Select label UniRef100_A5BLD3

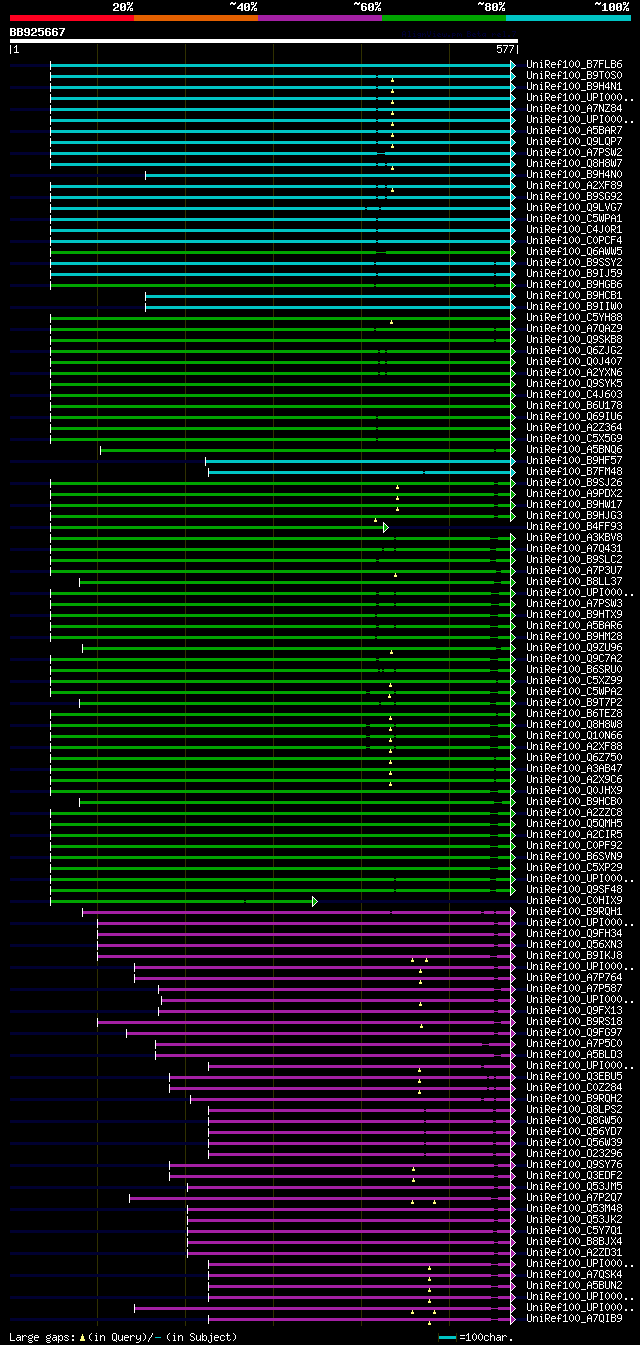[x=574, y=1054]
